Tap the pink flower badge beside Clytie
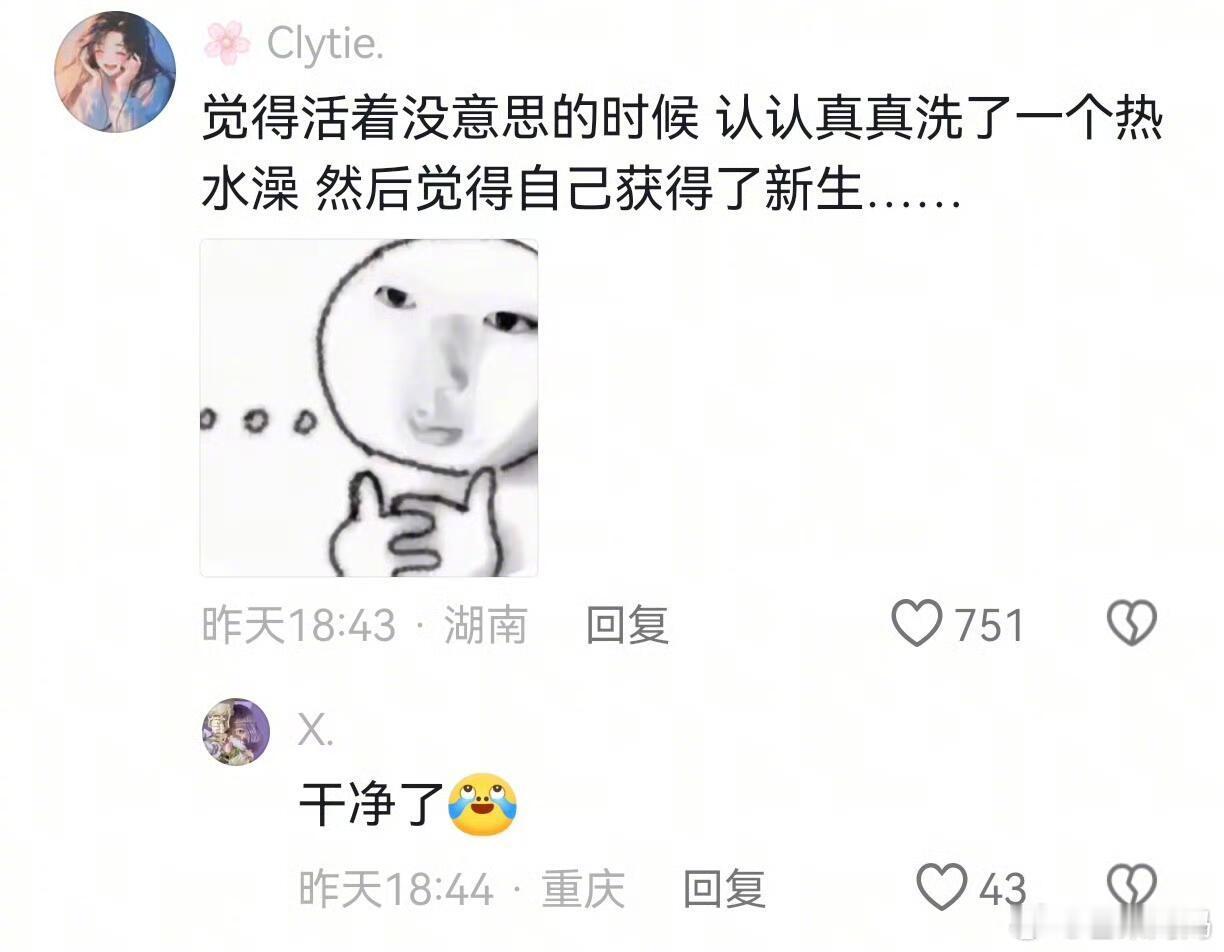 pos(227,43)
